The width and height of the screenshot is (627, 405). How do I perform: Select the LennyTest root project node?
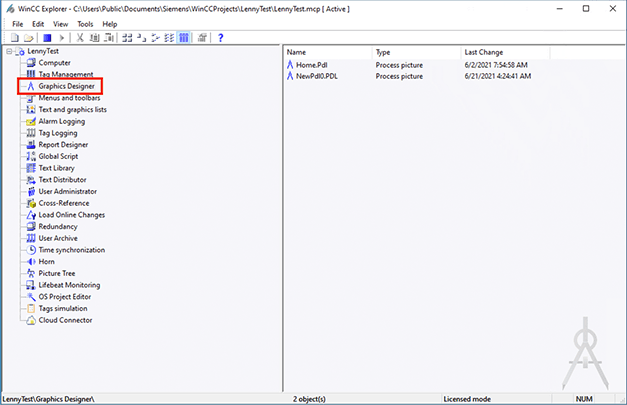click(43, 51)
